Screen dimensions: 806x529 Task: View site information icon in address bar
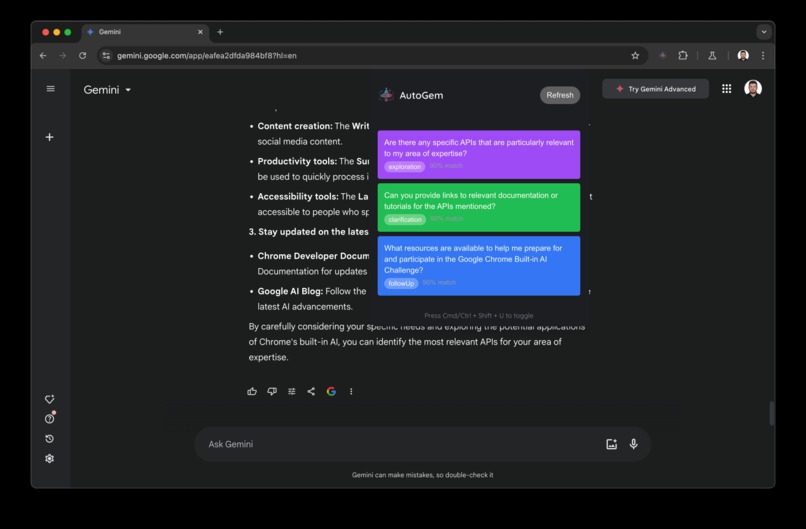pyautogui.click(x=106, y=56)
